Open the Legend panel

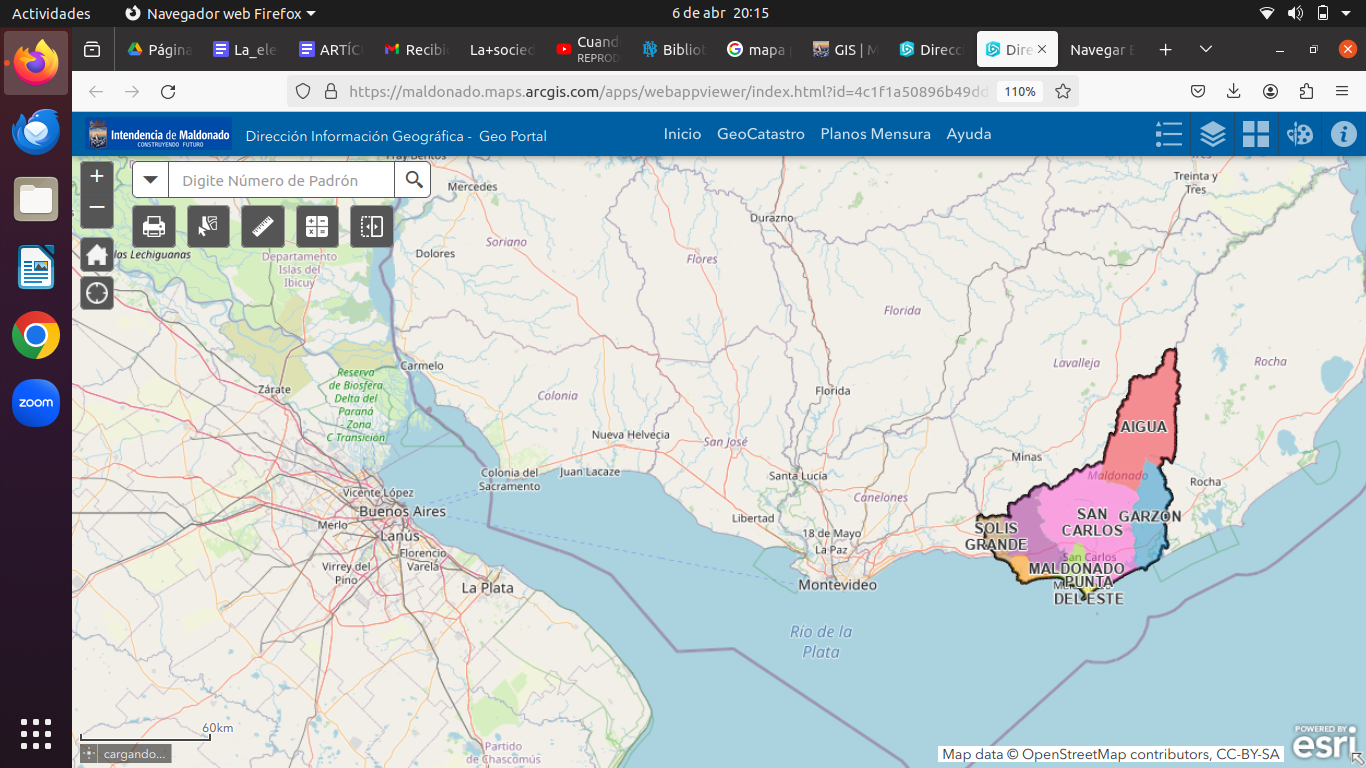pos(1168,134)
